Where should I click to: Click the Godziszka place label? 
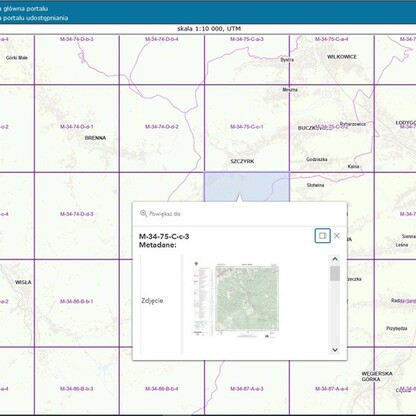317,159
